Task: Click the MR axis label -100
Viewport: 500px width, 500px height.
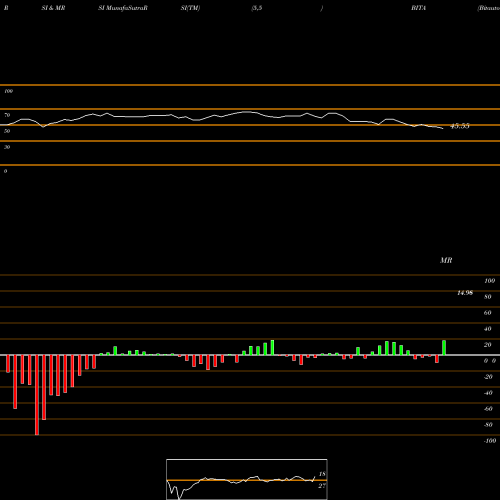Action: (490, 441)
